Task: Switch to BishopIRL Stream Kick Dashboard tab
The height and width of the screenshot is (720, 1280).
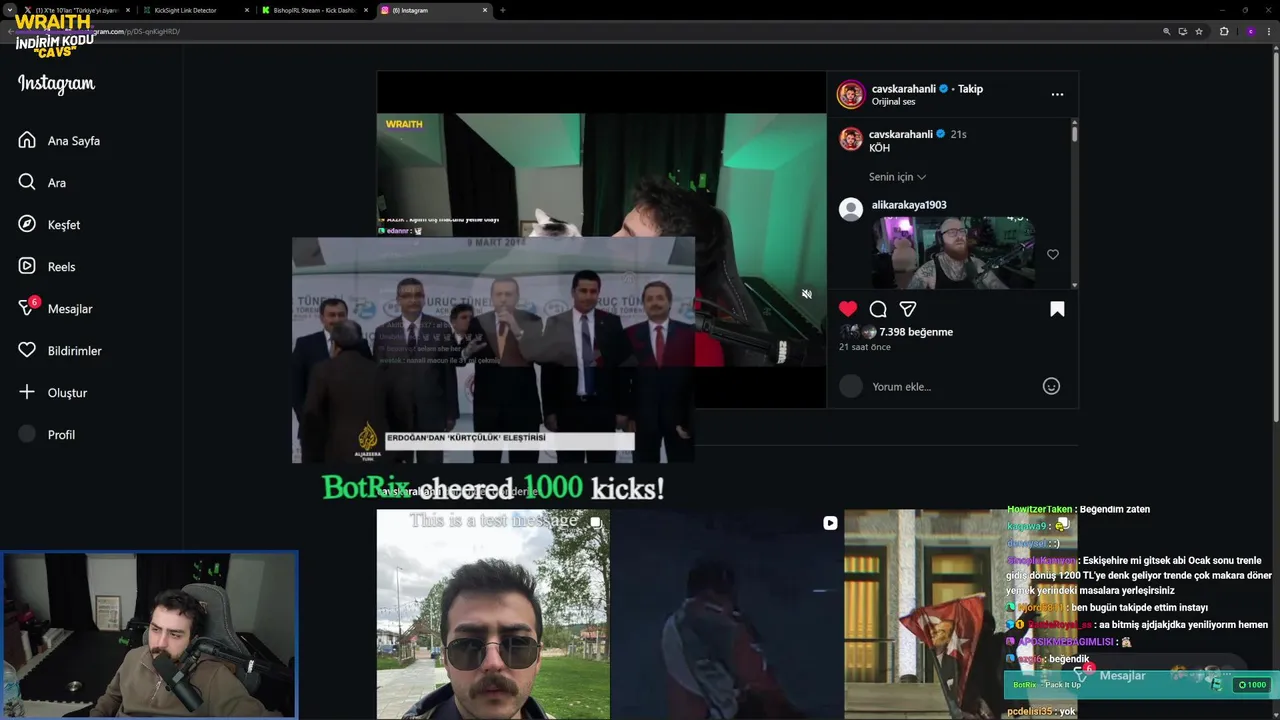Action: pyautogui.click(x=314, y=10)
